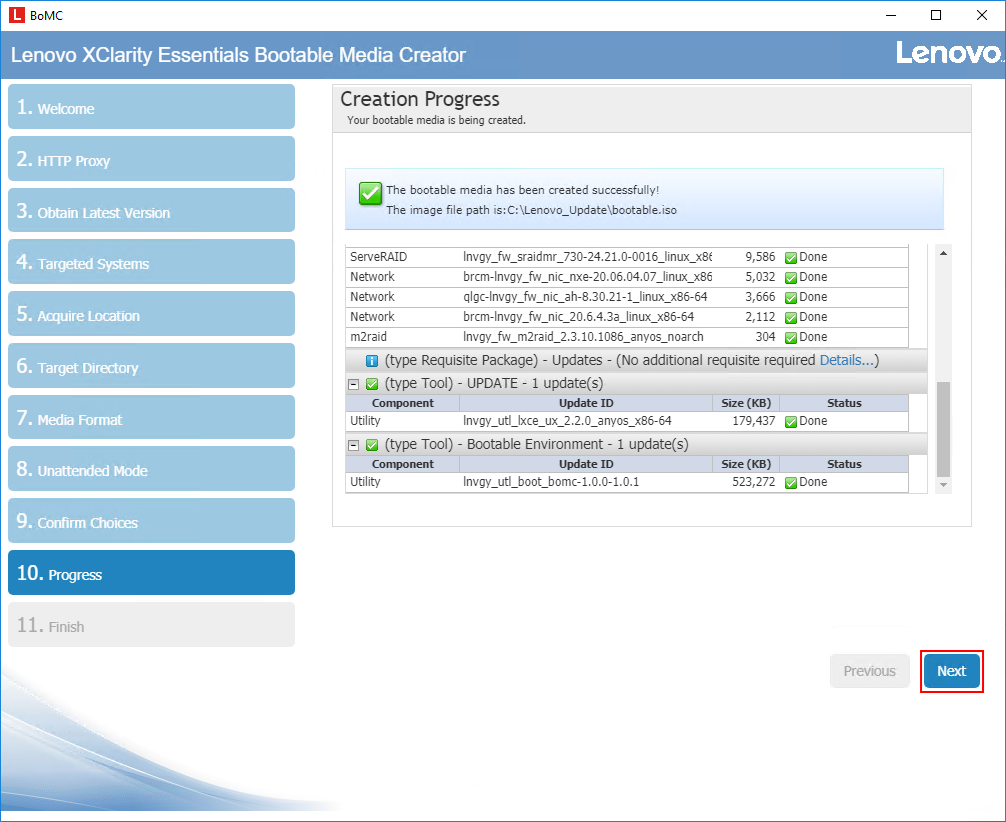Select the lnvgy_utl_lxce_ux update ID

pos(567,421)
